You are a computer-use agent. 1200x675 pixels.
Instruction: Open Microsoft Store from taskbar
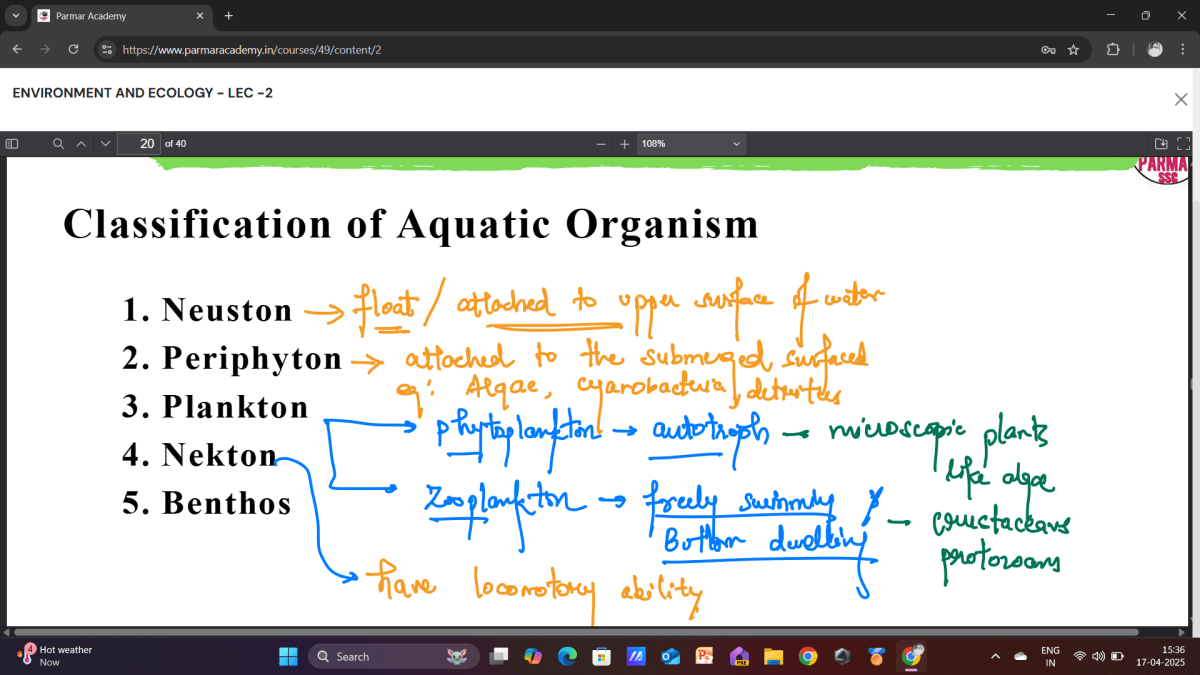point(601,657)
